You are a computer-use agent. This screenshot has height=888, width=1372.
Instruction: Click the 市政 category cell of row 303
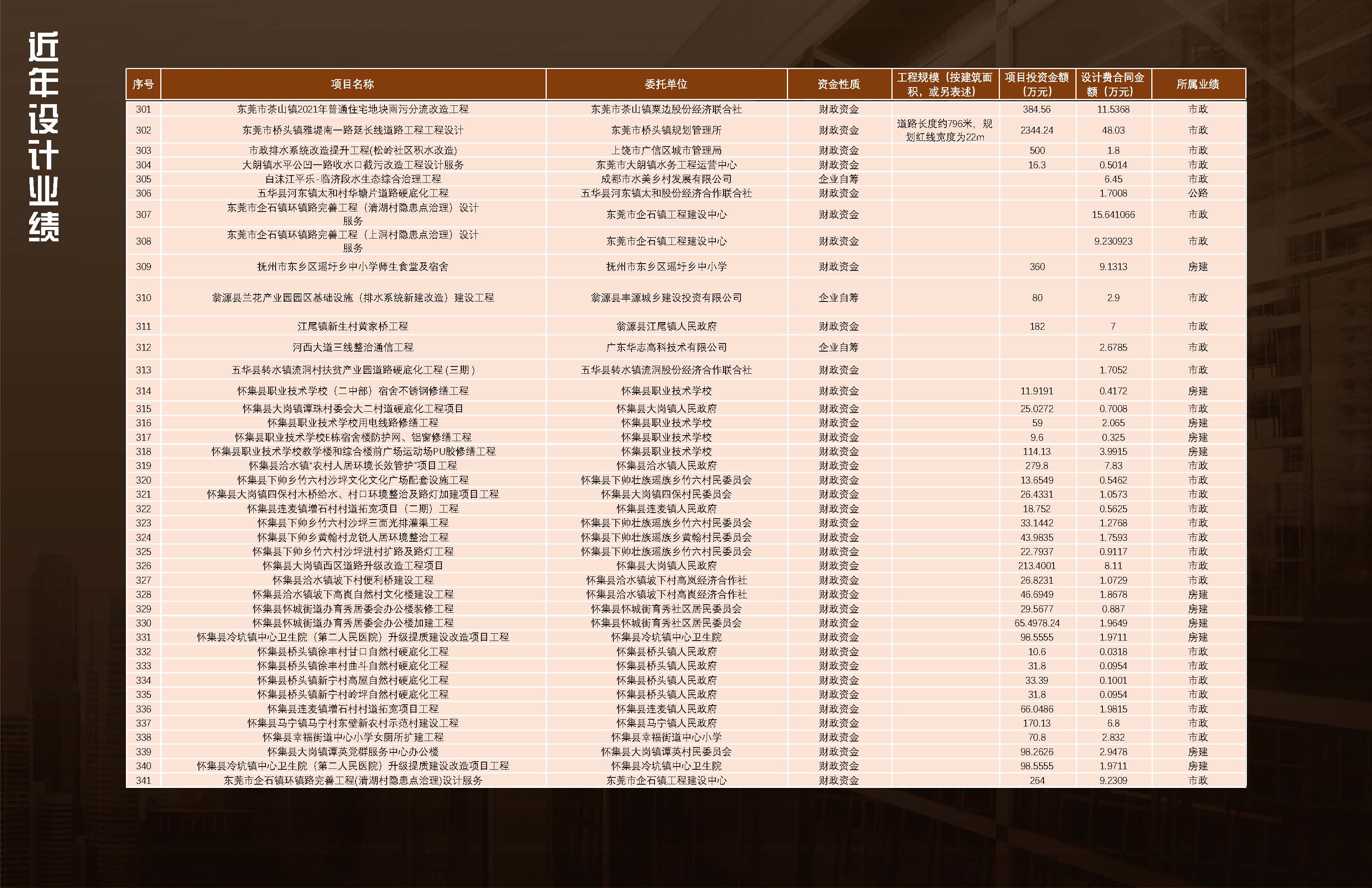pyautogui.click(x=1198, y=150)
